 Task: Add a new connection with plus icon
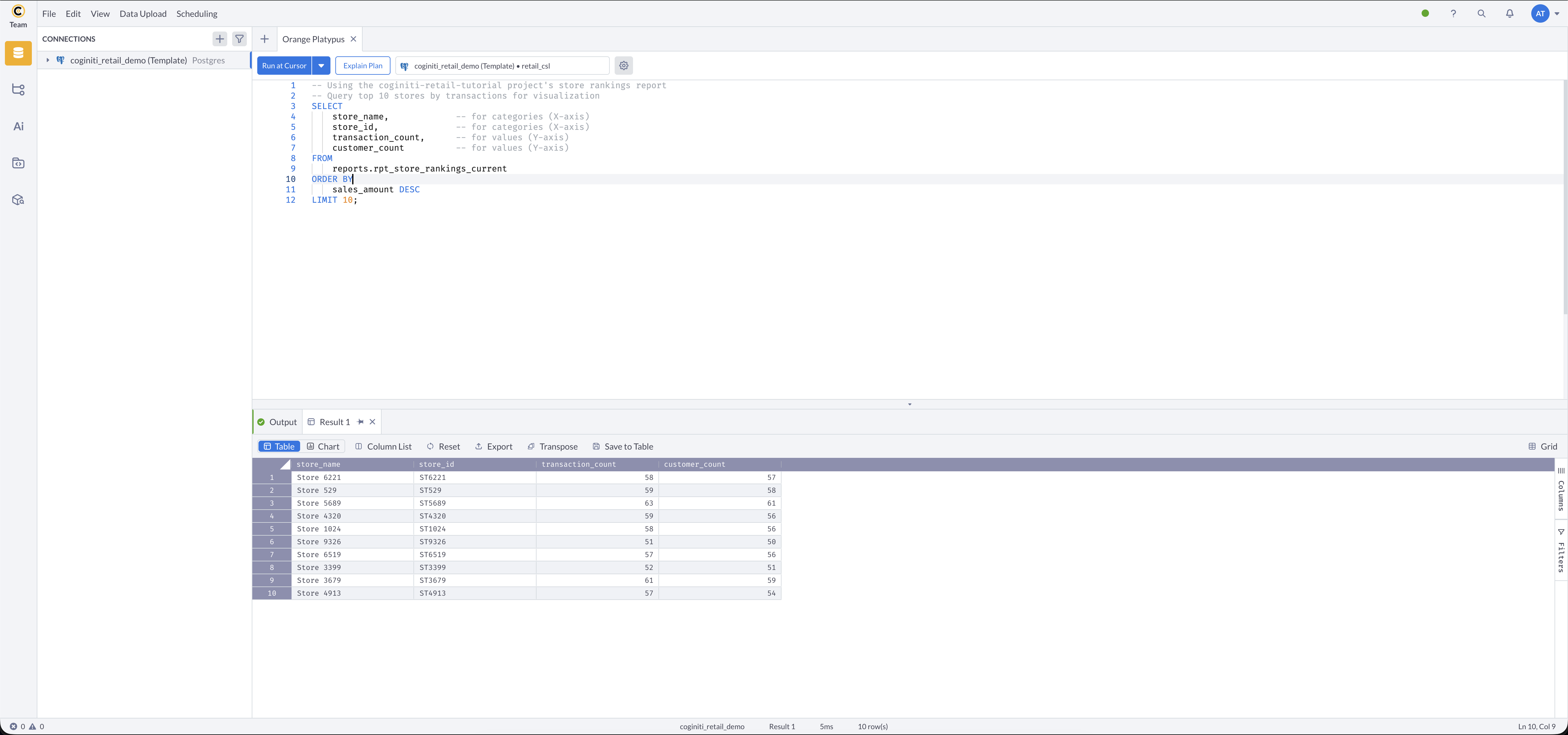(220, 39)
